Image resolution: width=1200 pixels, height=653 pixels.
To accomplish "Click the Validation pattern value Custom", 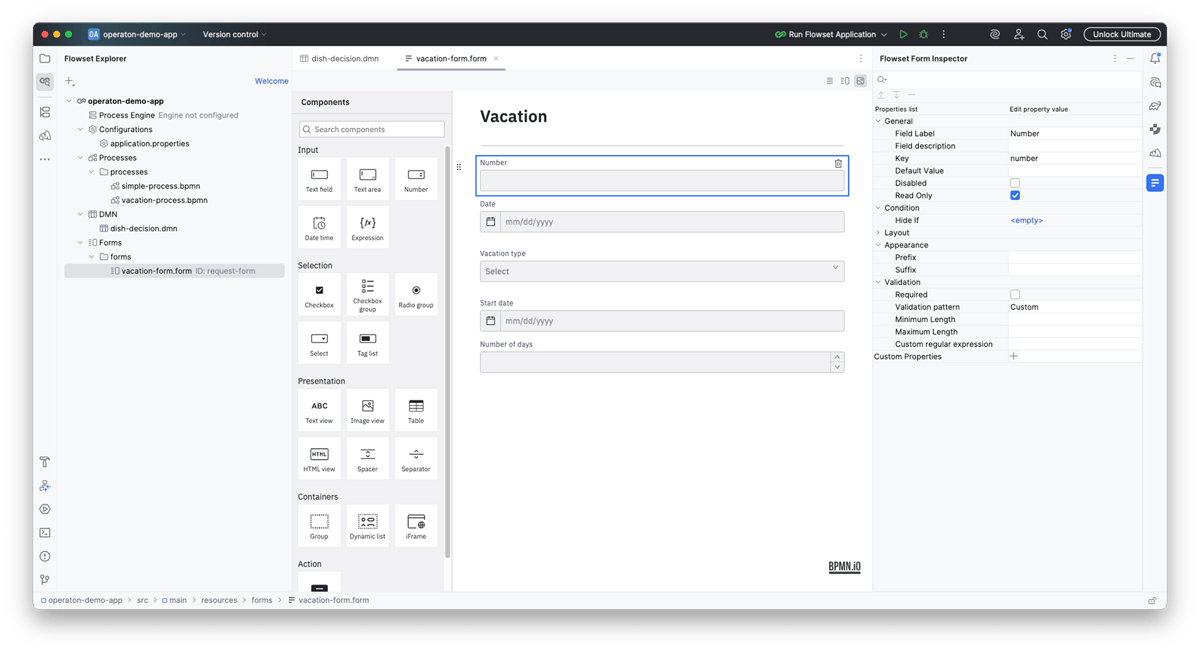I will pos(1024,307).
